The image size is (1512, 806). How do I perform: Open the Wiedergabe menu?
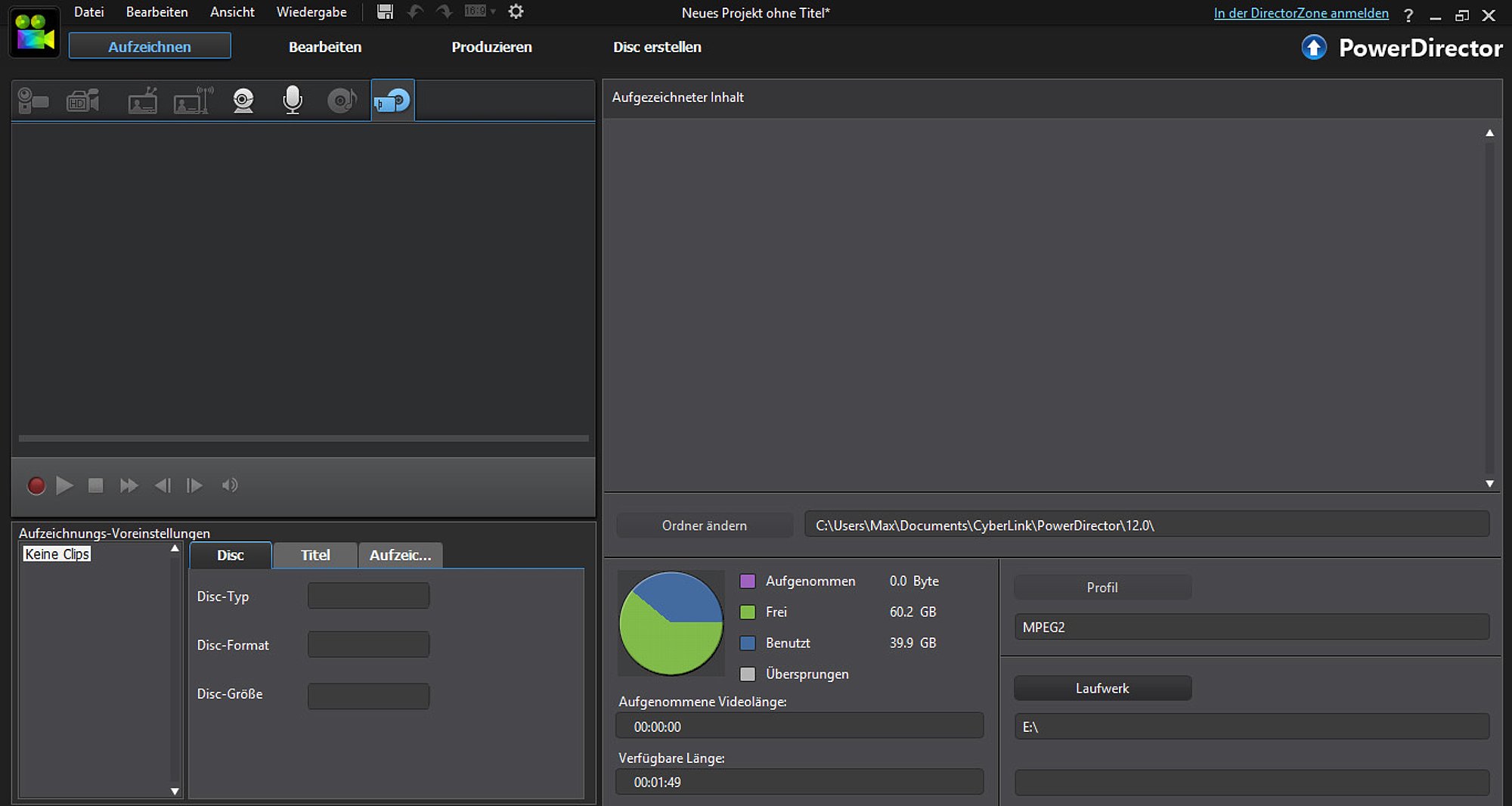(x=311, y=12)
